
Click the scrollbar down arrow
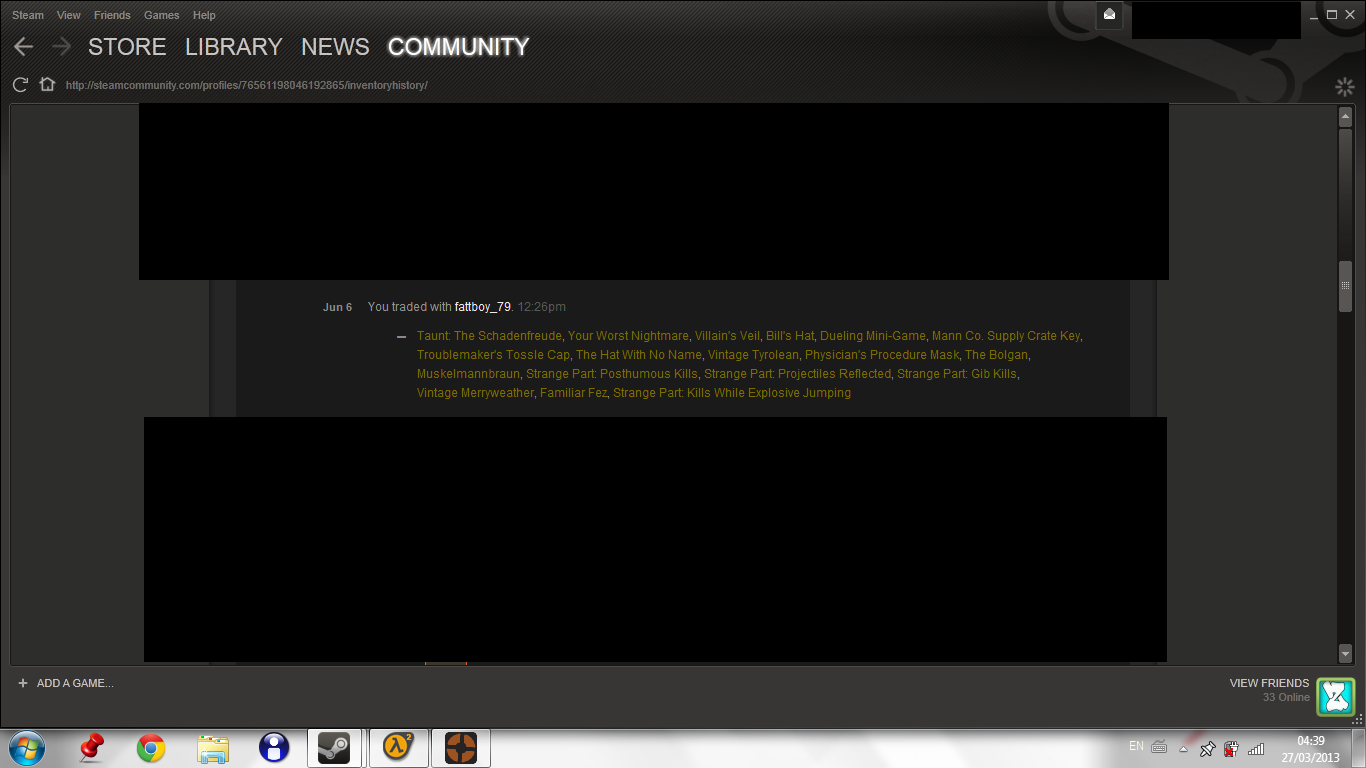(1345, 653)
